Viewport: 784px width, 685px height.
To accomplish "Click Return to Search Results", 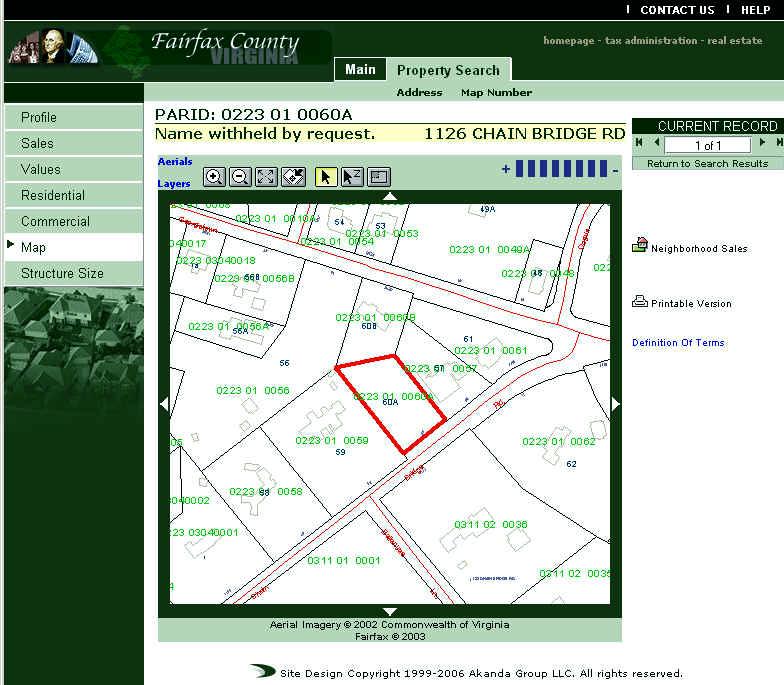I will click(x=707, y=163).
